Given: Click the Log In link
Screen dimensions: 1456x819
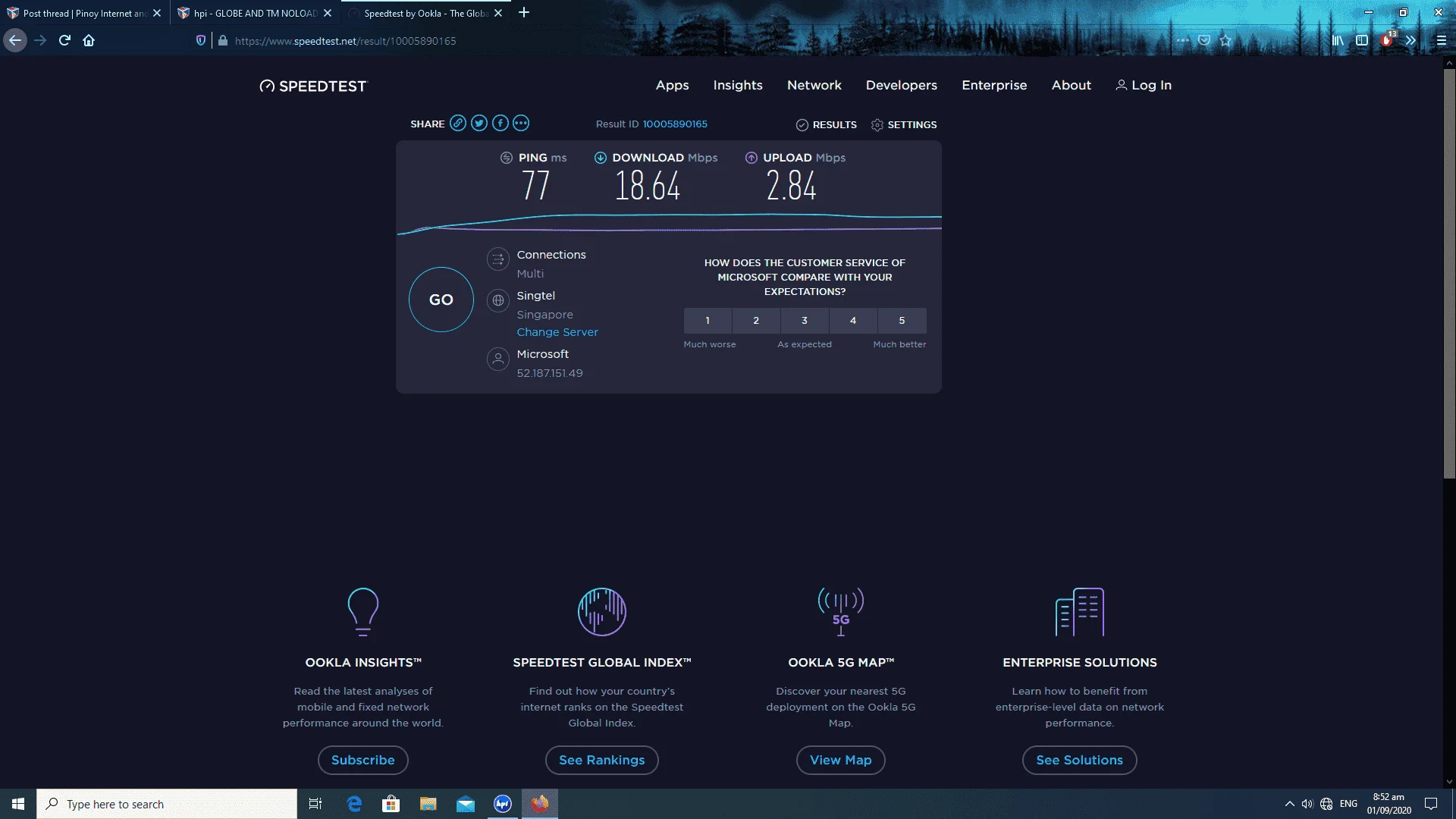Looking at the screenshot, I should (x=1144, y=86).
